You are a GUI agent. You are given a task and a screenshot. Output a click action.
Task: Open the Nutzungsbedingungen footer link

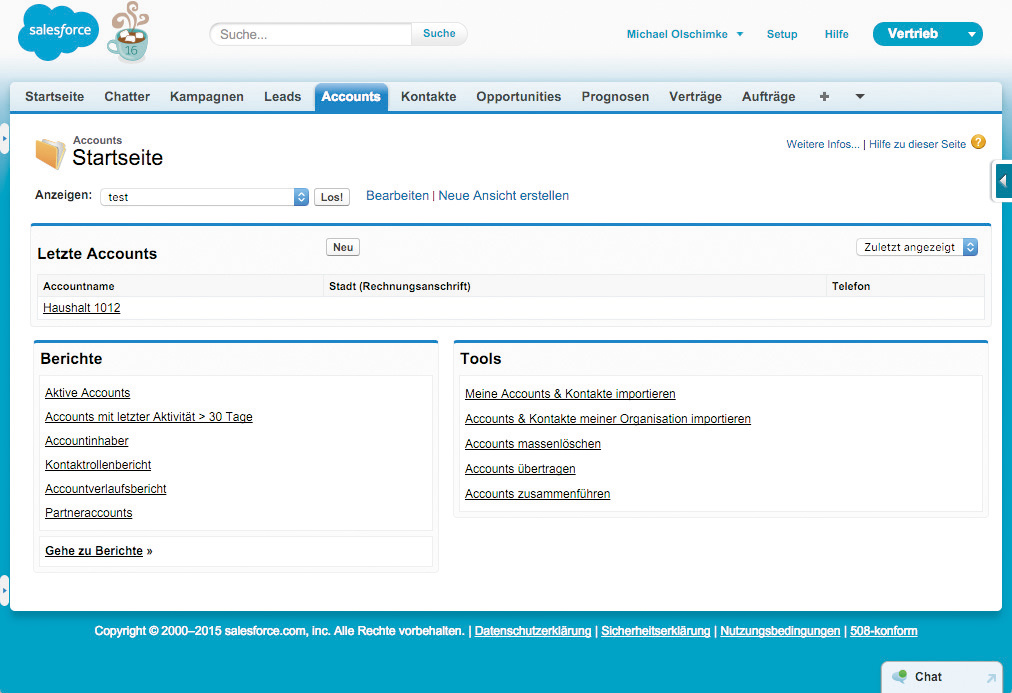pyautogui.click(x=780, y=631)
